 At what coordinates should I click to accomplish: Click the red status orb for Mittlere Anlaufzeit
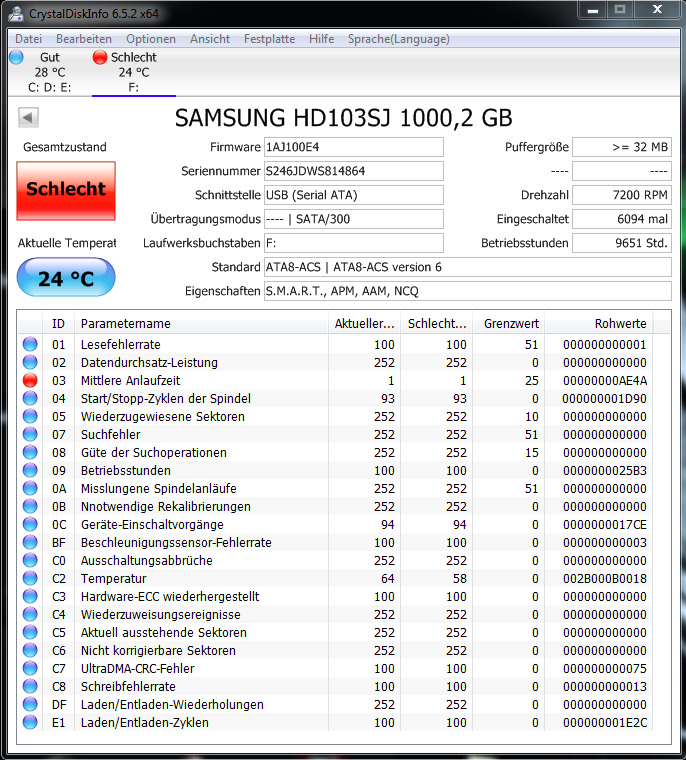30,380
